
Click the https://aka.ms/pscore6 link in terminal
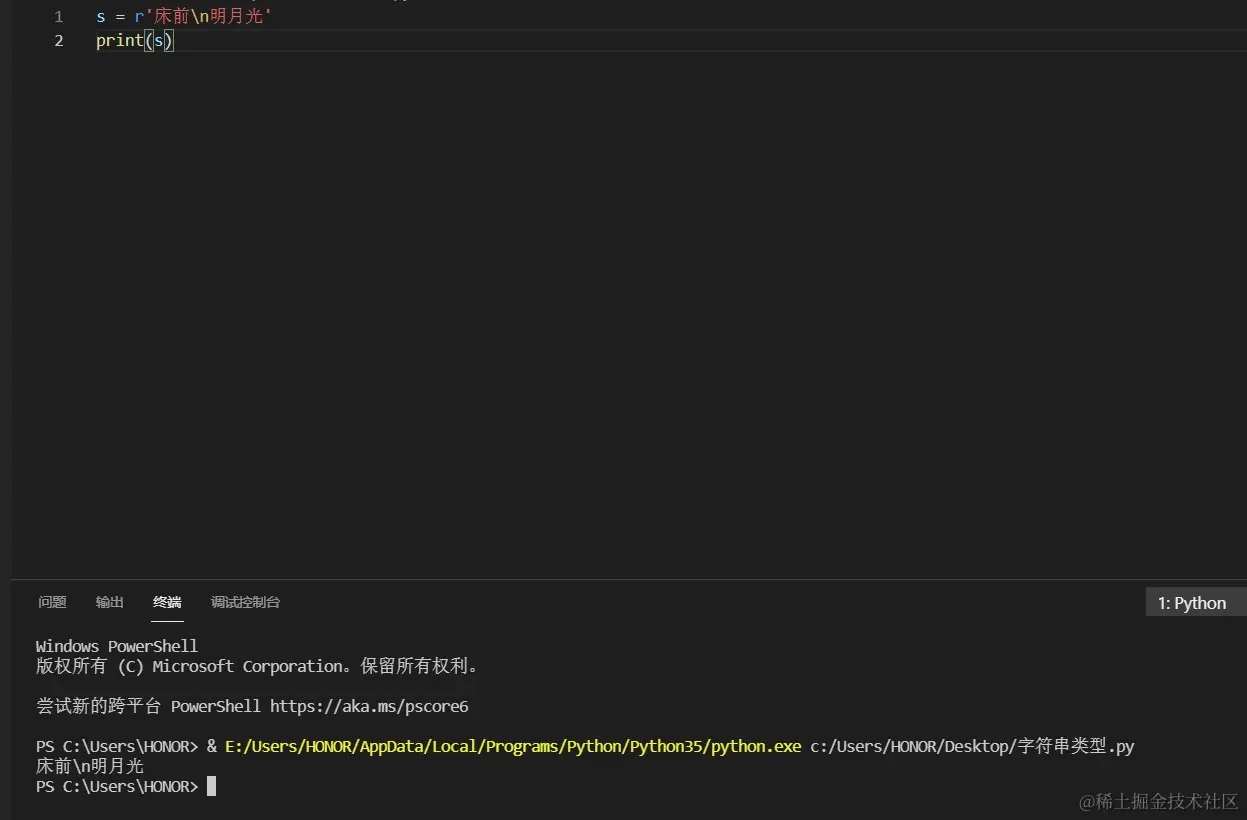click(369, 706)
